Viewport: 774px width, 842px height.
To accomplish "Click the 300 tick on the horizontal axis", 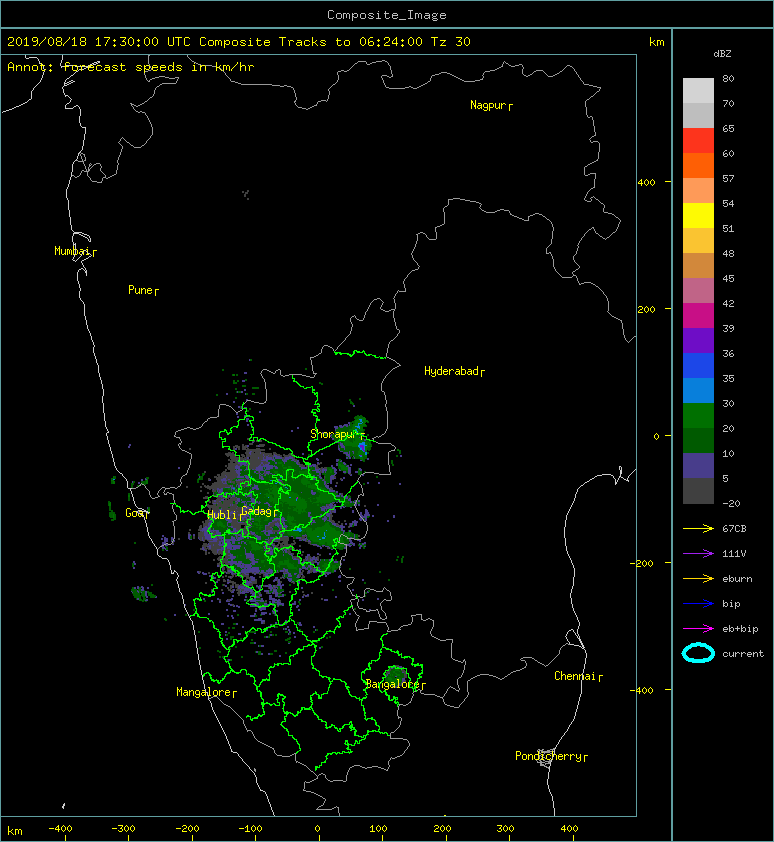I will [505, 829].
